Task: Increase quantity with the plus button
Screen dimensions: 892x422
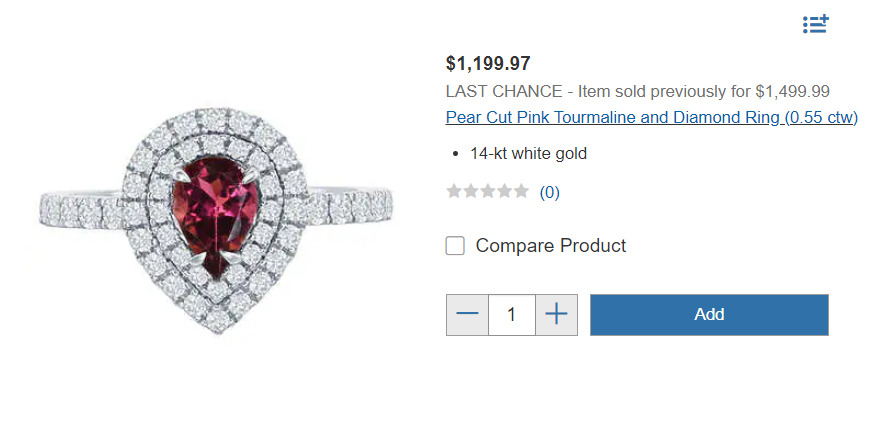Action: pos(556,315)
